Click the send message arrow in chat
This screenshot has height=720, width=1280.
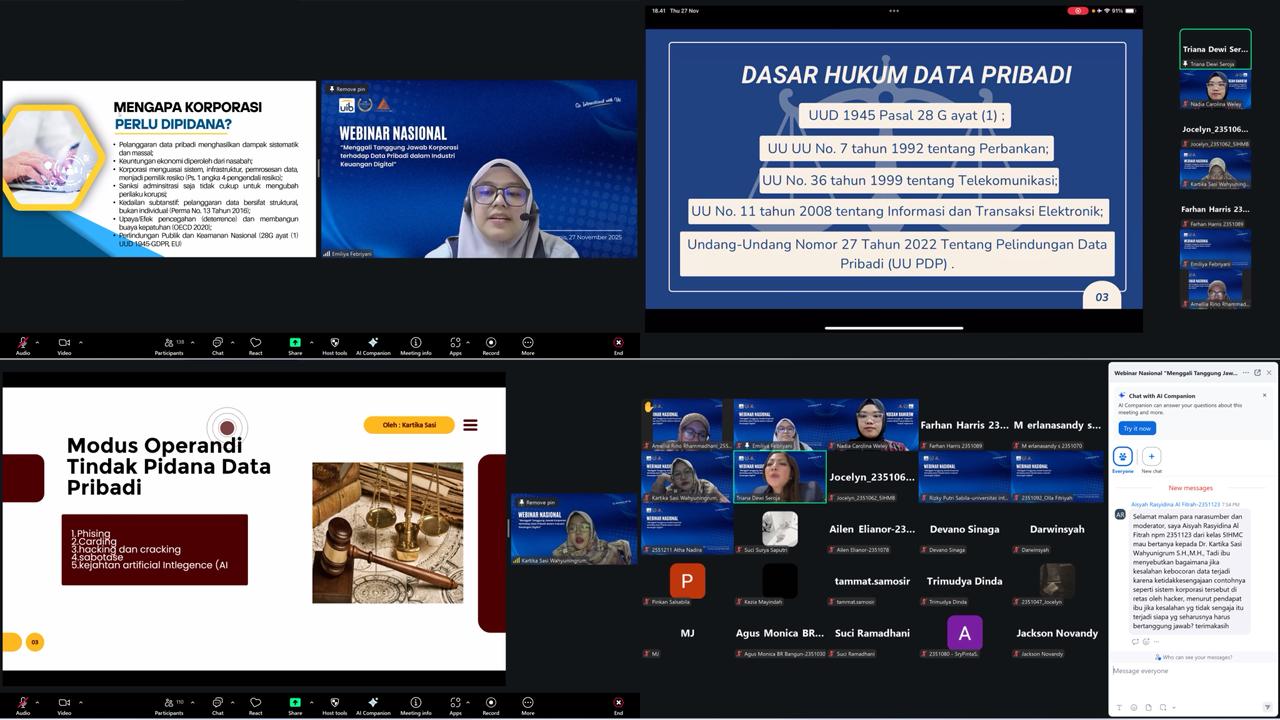point(1269,707)
